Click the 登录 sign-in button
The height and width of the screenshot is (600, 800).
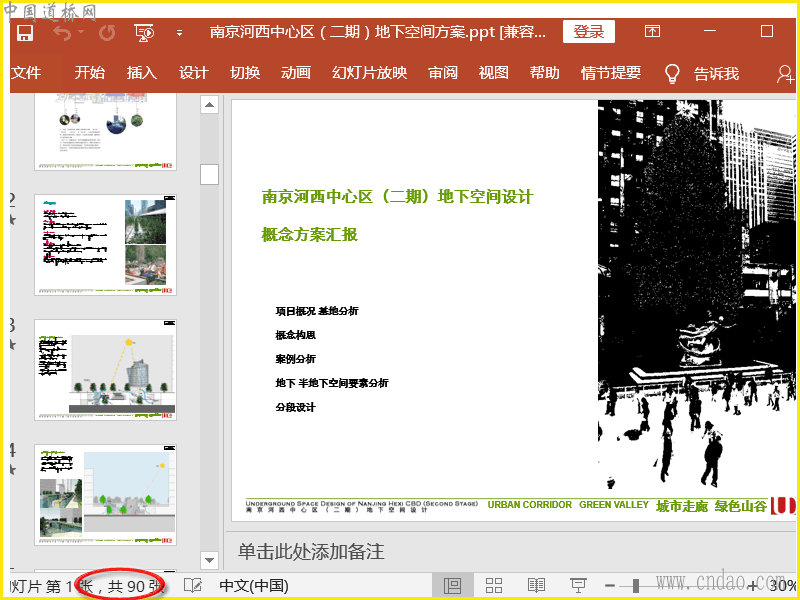[589, 32]
